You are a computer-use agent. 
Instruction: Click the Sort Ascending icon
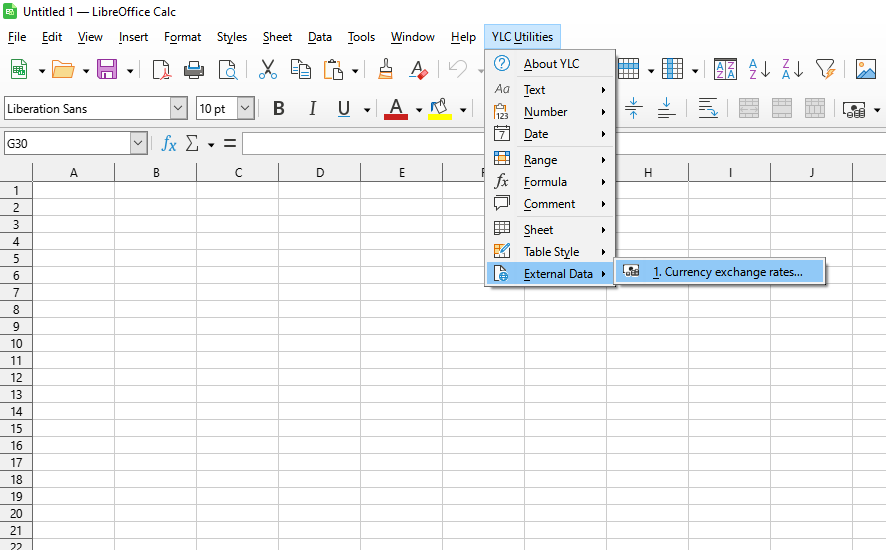760,69
